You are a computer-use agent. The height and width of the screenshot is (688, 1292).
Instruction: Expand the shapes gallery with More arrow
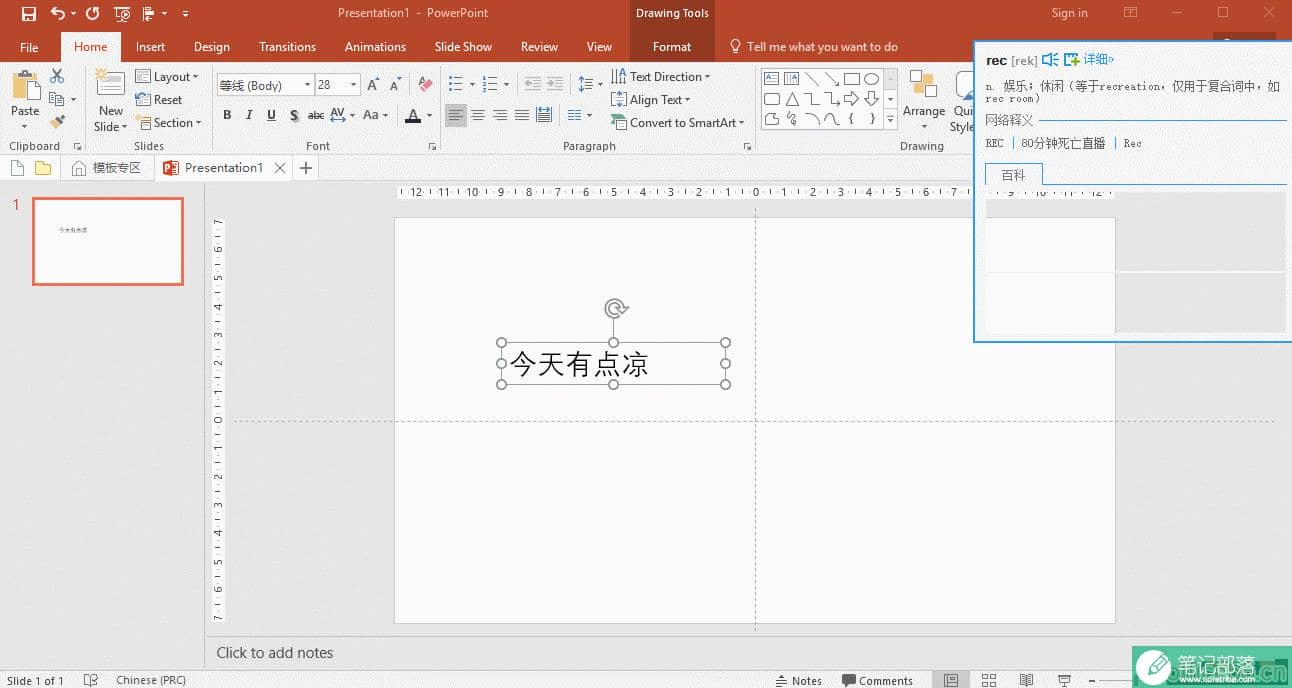pos(890,120)
